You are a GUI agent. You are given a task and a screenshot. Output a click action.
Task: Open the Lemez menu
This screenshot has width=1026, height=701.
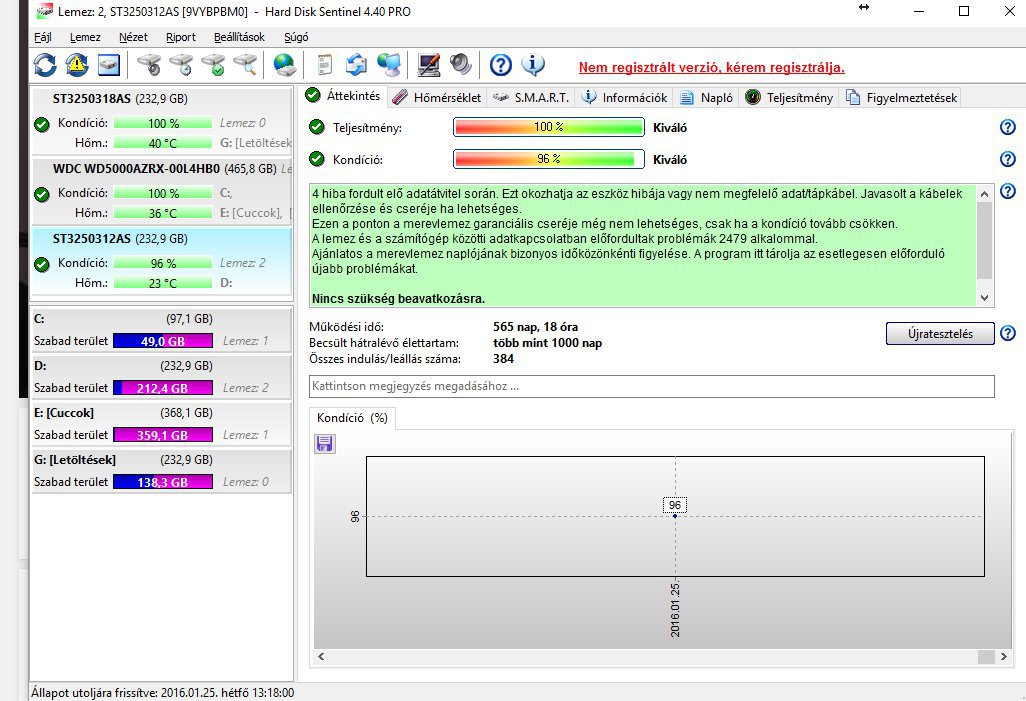85,37
